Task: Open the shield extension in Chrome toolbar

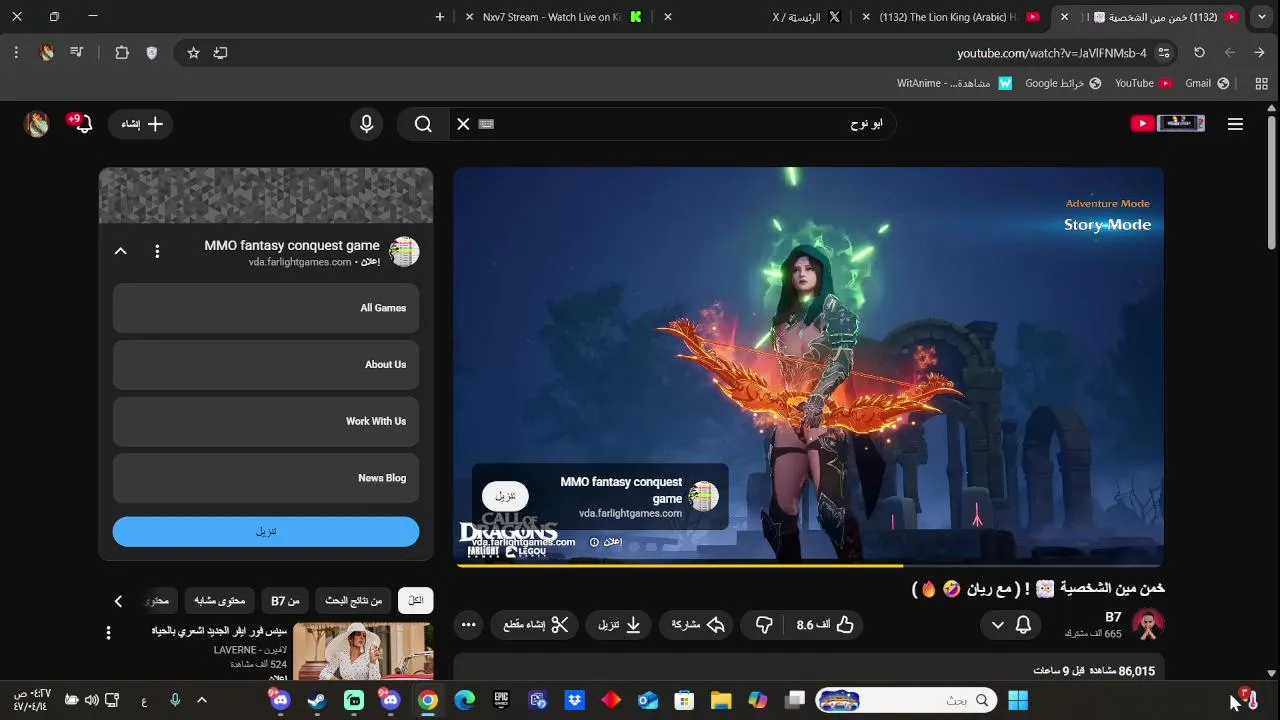Action: click(x=152, y=53)
